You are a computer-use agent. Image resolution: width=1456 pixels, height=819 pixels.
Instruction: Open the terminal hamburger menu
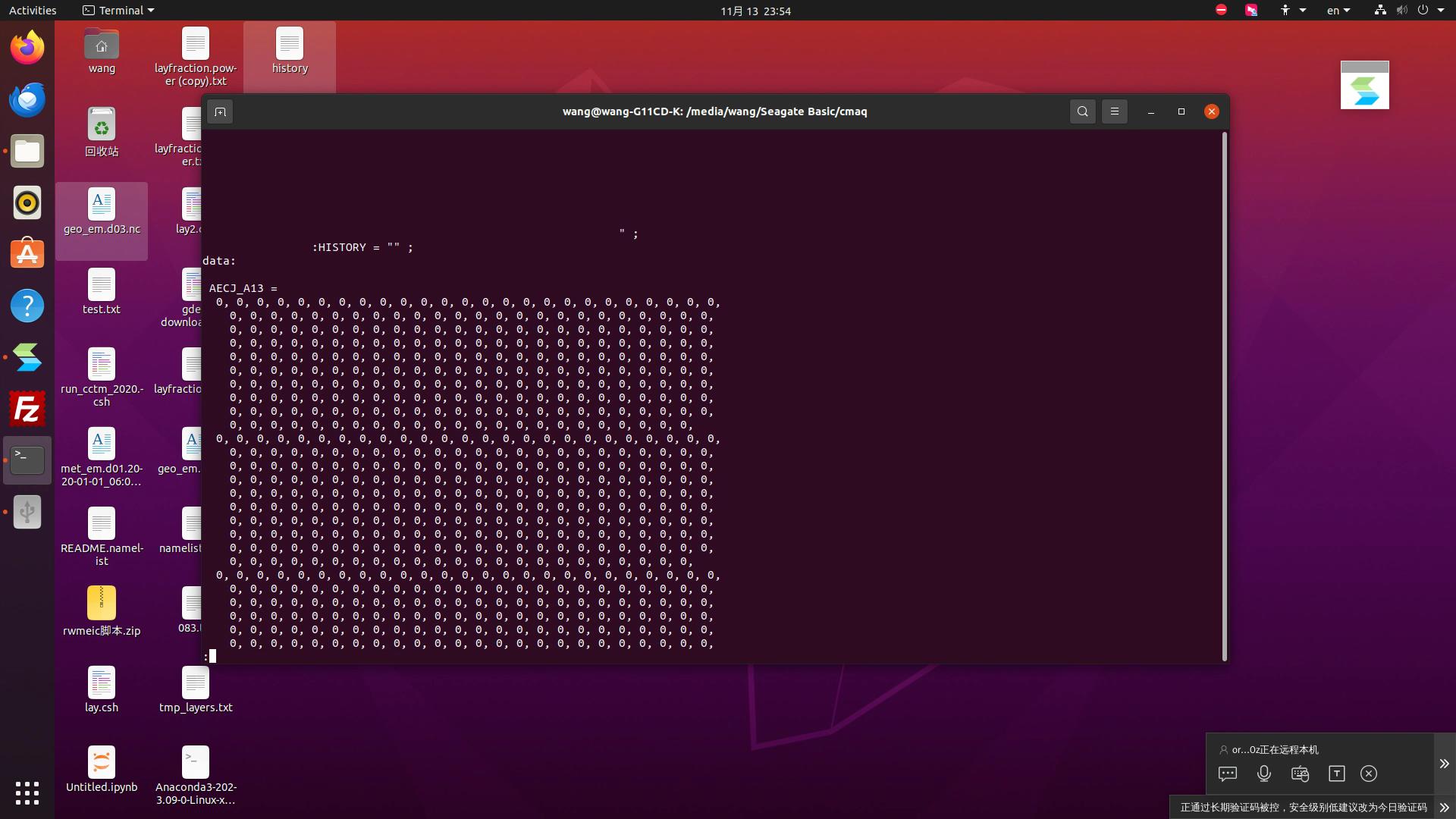tap(1114, 111)
